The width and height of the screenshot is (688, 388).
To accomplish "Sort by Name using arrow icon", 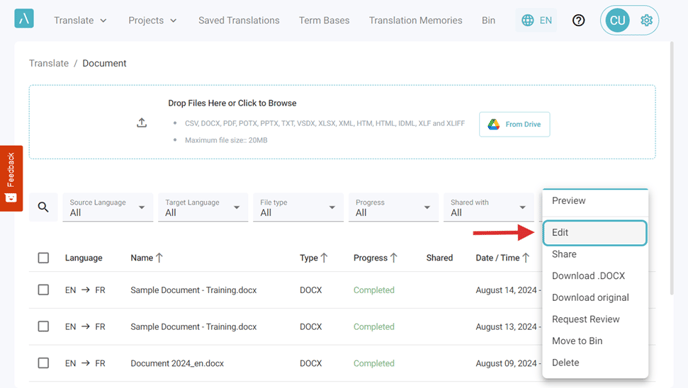I will point(159,258).
